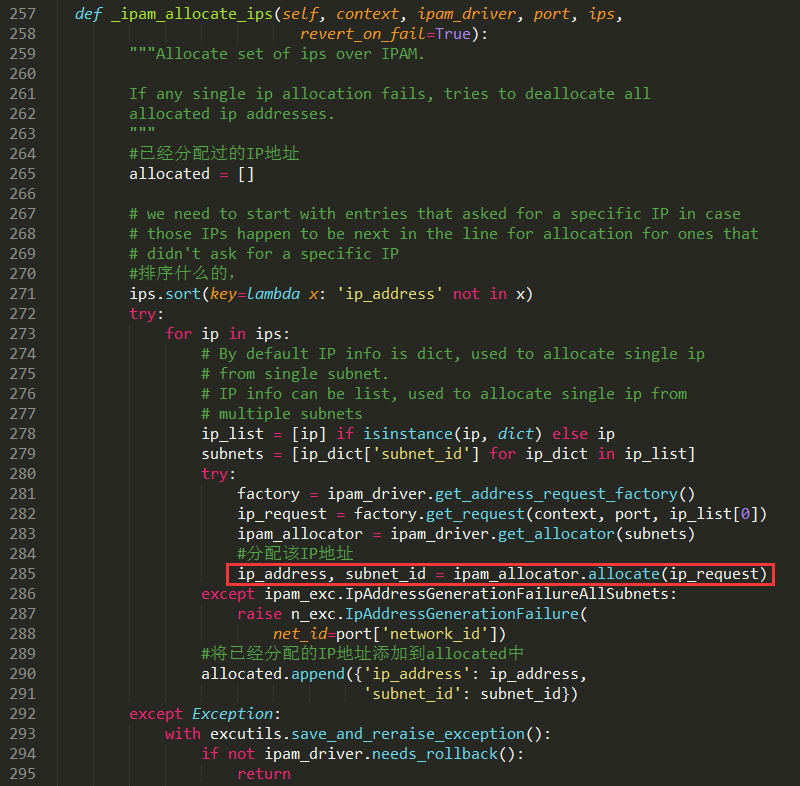This screenshot has width=800, height=786.
Task: Click the comment '# multiple subnets' on line 277
Action: [282, 414]
